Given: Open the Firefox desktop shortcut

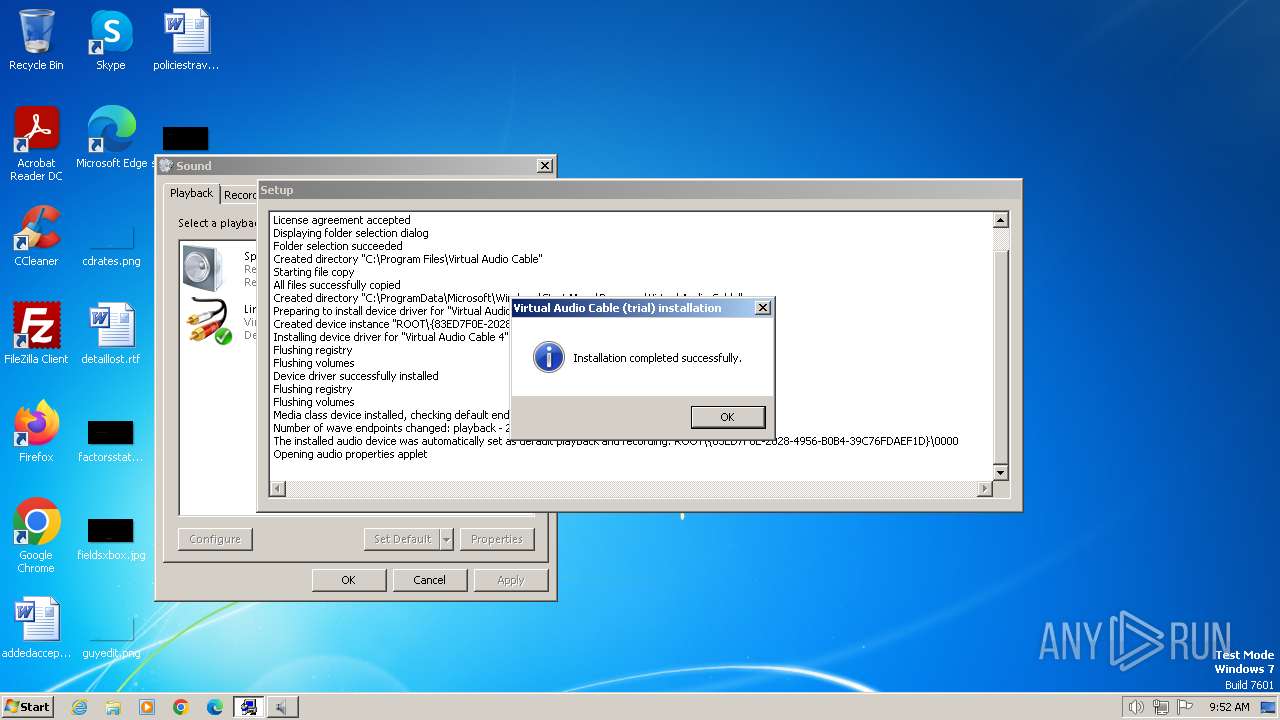Looking at the screenshot, I should (36, 432).
